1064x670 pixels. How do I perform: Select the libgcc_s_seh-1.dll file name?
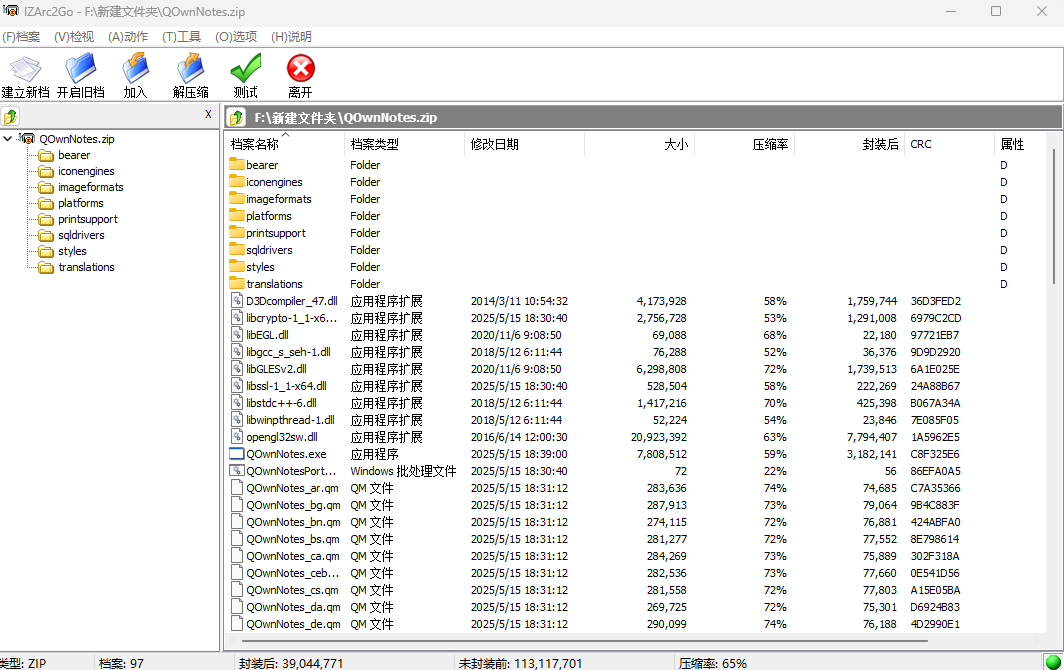coord(288,352)
